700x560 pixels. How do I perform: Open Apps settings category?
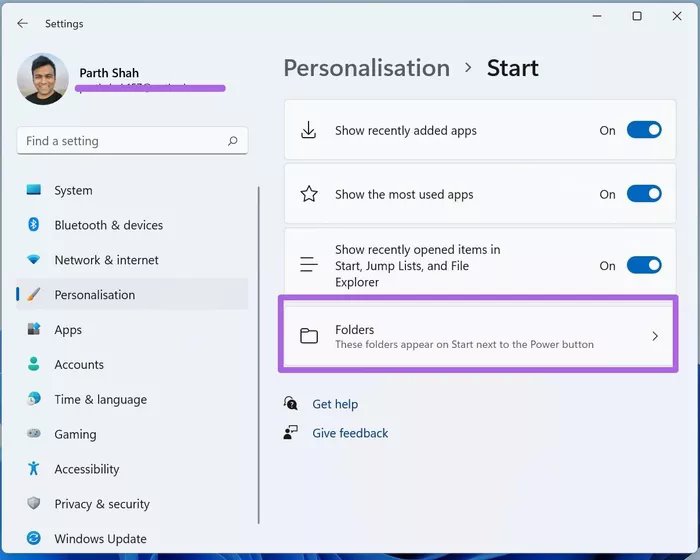point(132,330)
